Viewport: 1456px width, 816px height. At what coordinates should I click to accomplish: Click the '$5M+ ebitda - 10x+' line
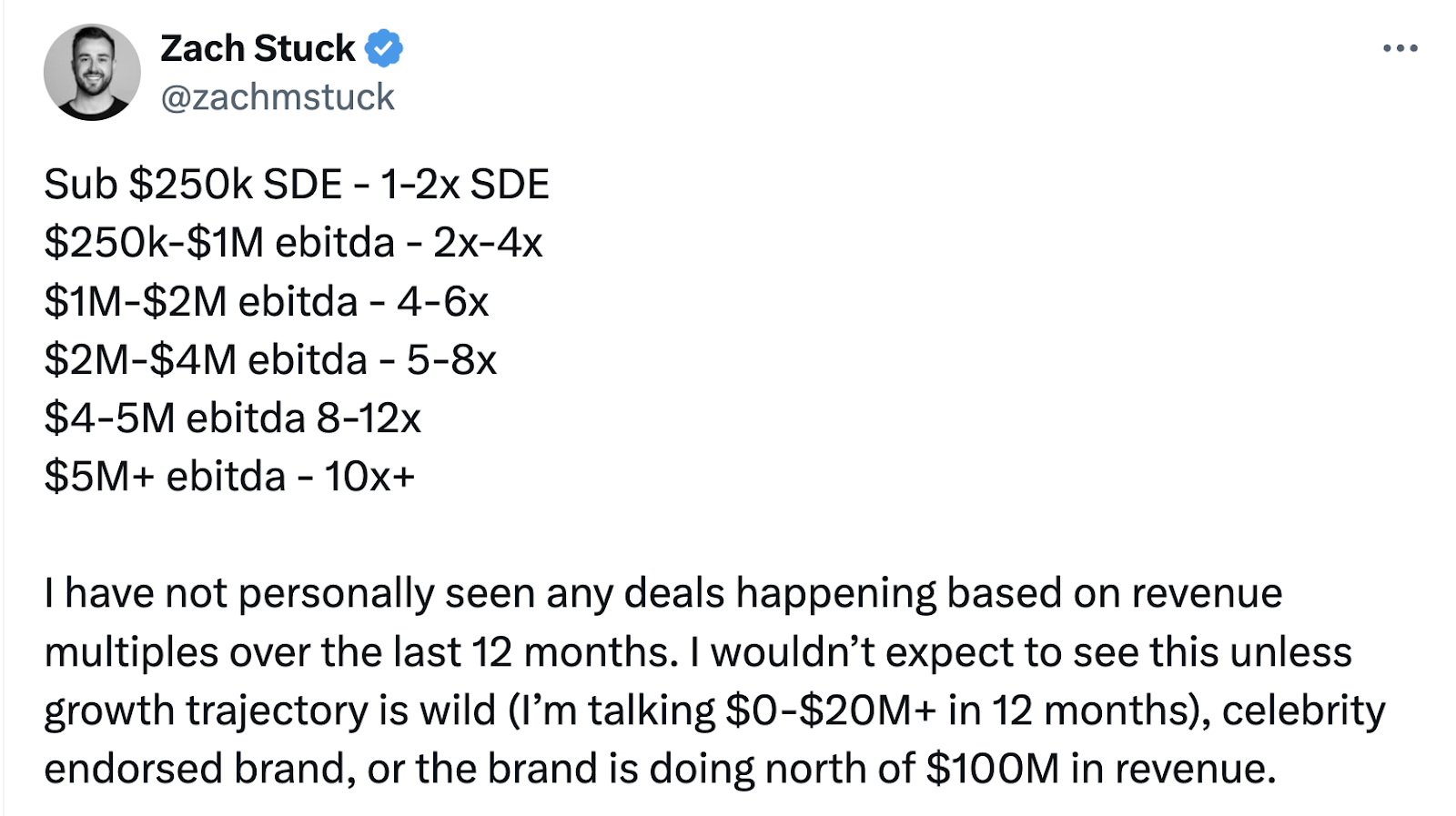229,476
